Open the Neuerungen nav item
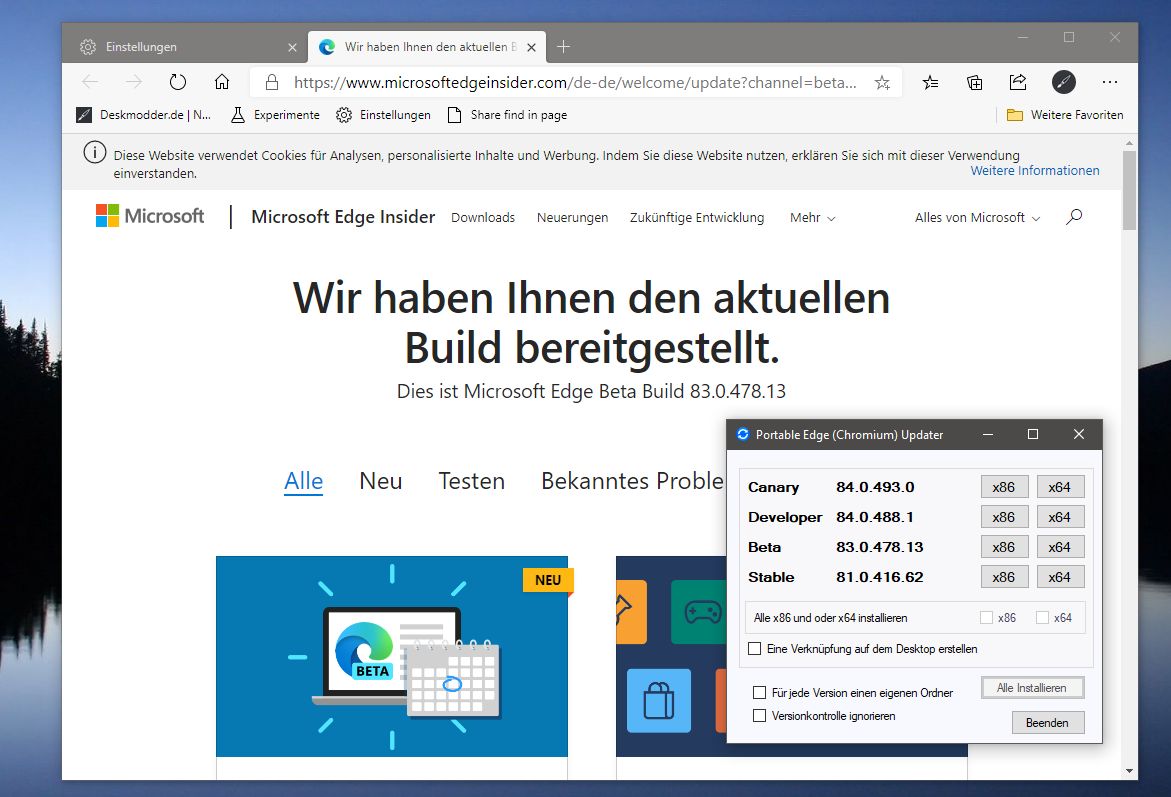Image resolution: width=1171 pixels, height=797 pixels. click(x=572, y=217)
